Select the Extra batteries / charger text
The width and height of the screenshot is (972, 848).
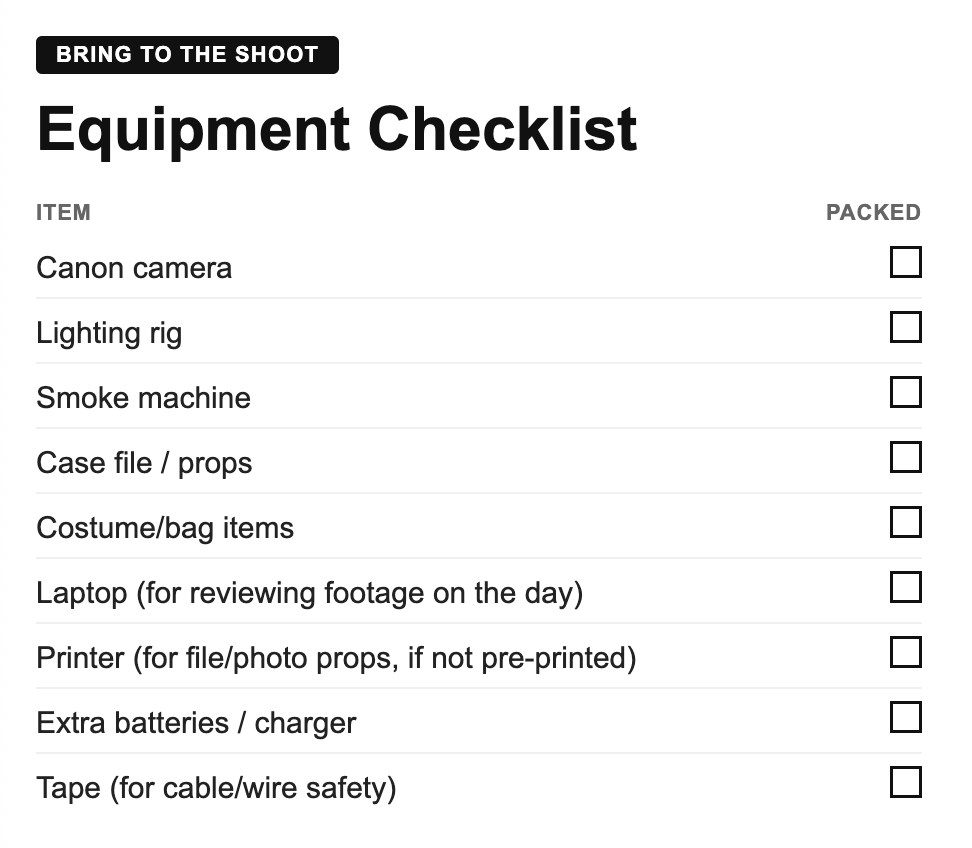coord(196,723)
